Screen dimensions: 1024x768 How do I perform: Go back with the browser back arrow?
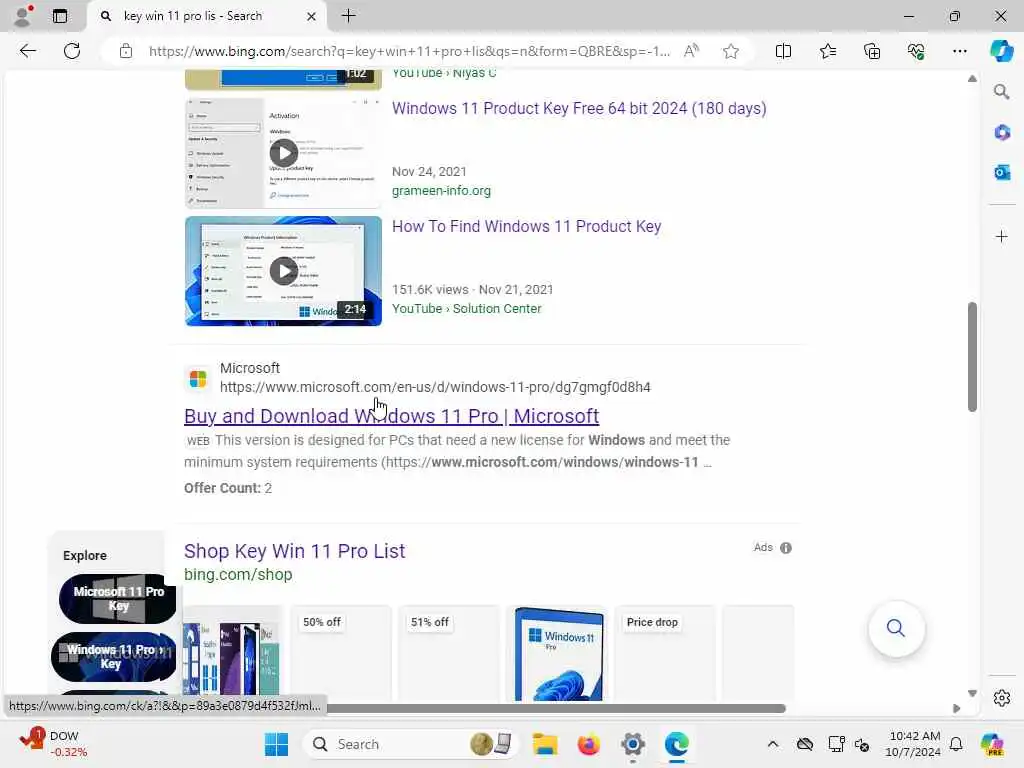point(27,51)
